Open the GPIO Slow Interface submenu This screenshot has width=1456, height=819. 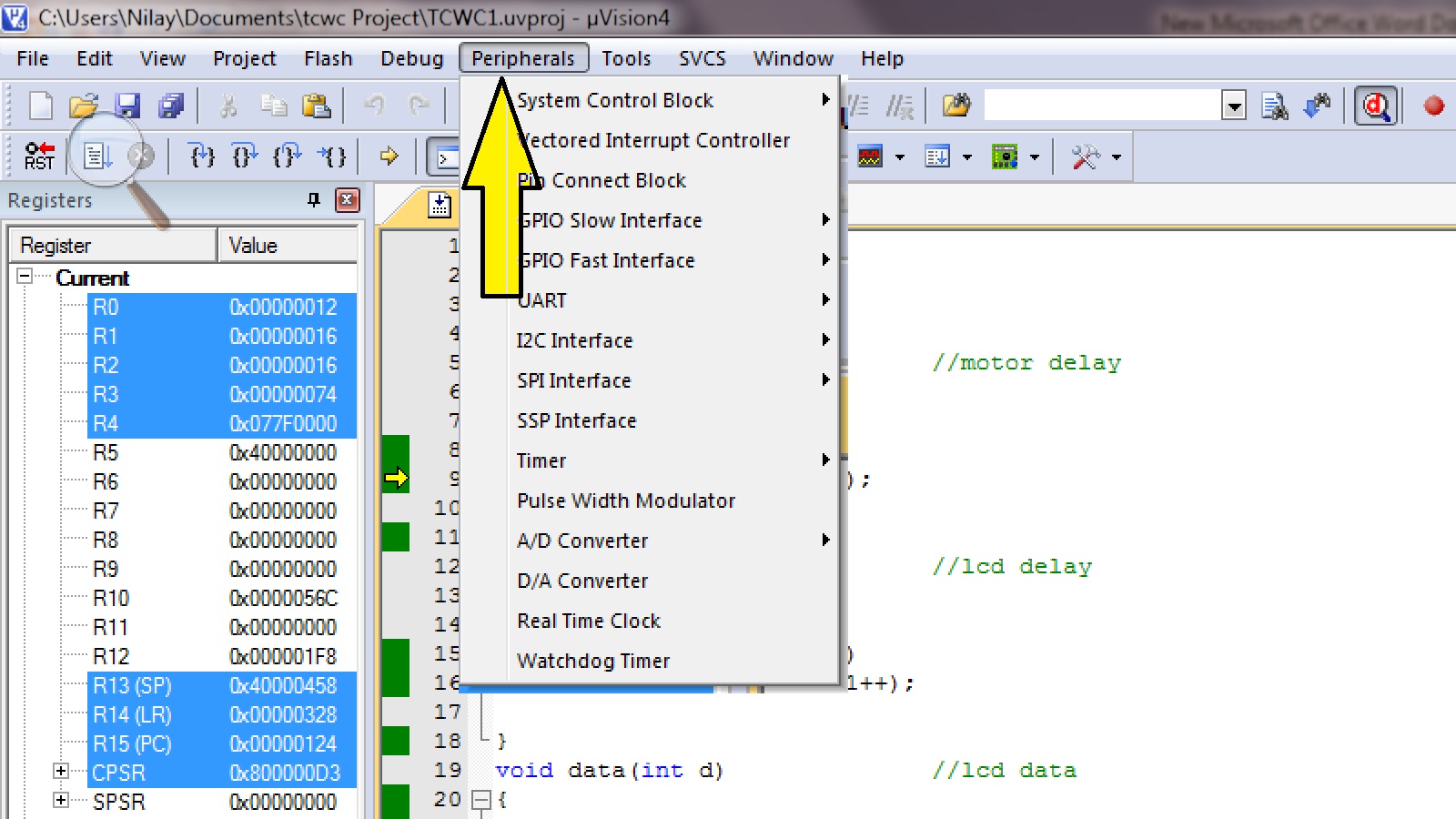650,220
